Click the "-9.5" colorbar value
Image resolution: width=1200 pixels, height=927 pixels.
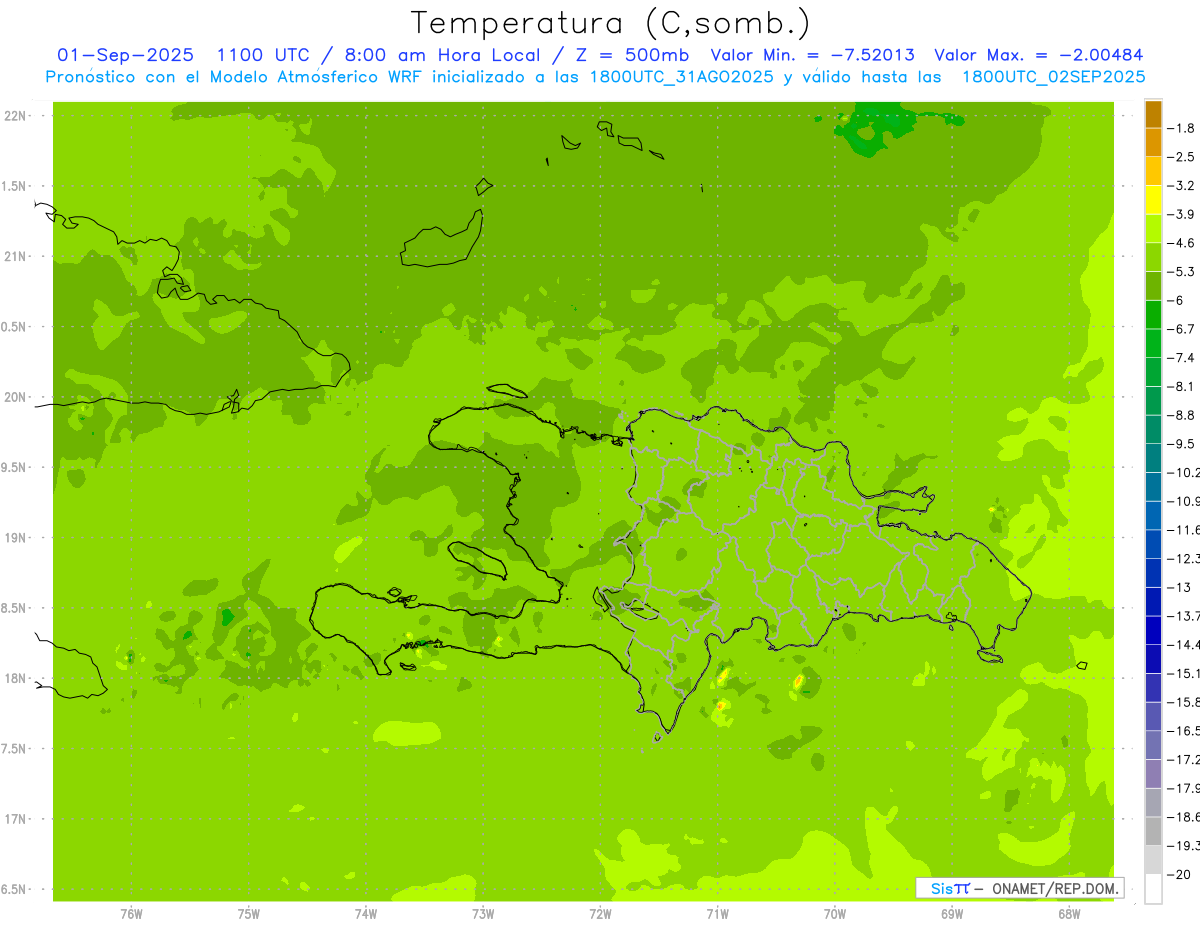[1181, 443]
